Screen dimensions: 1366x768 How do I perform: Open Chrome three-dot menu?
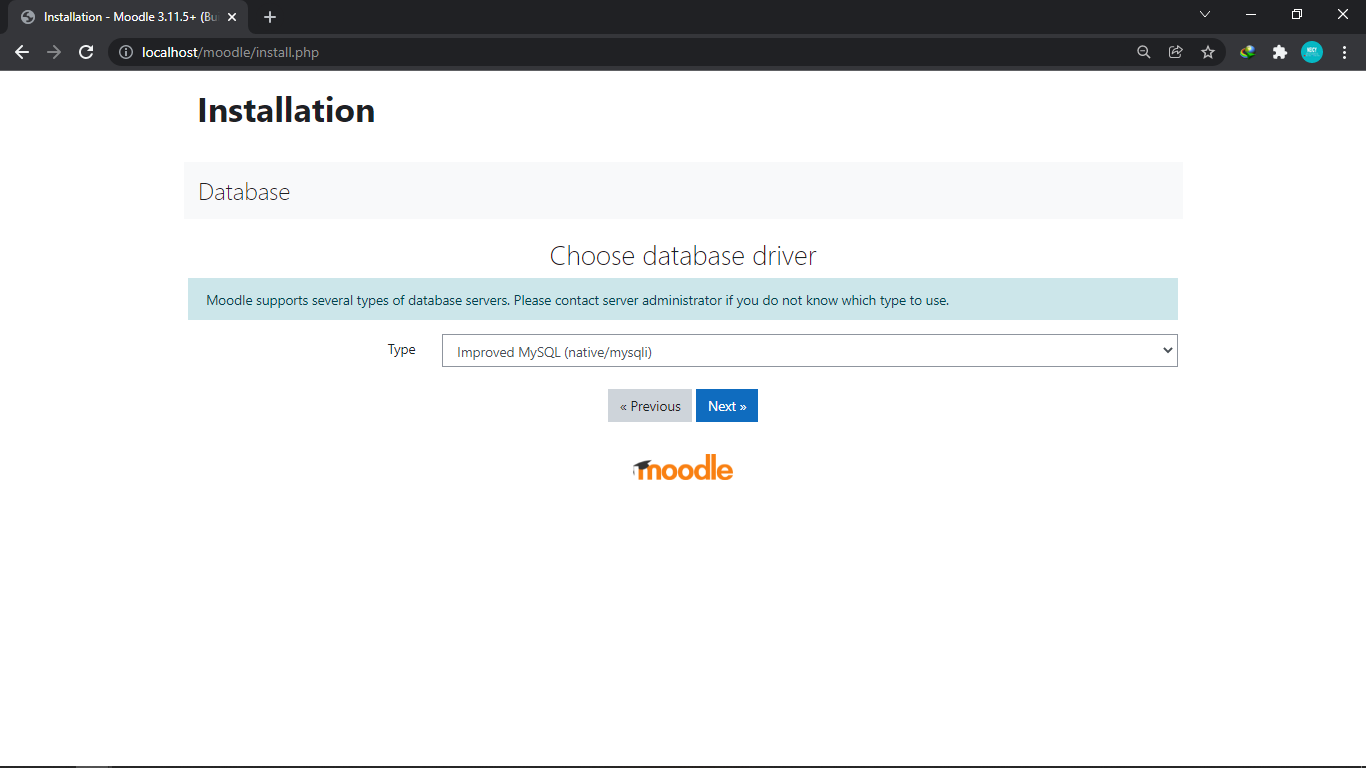pyautogui.click(x=1344, y=52)
